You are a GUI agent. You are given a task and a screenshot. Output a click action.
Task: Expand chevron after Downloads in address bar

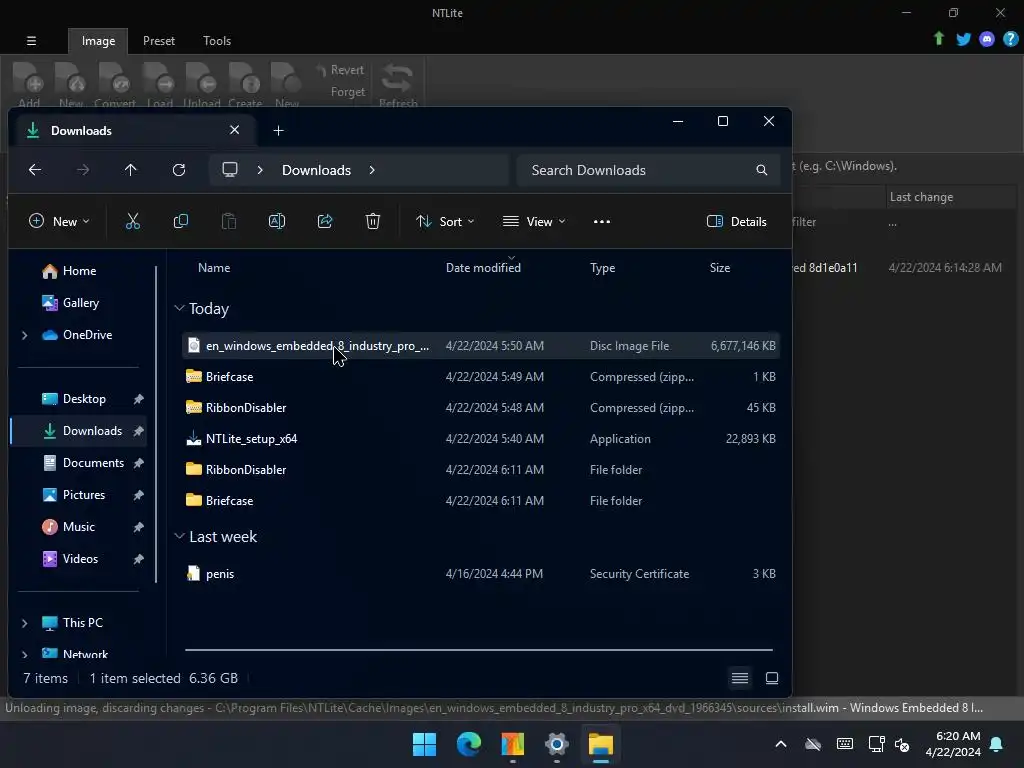(372, 170)
